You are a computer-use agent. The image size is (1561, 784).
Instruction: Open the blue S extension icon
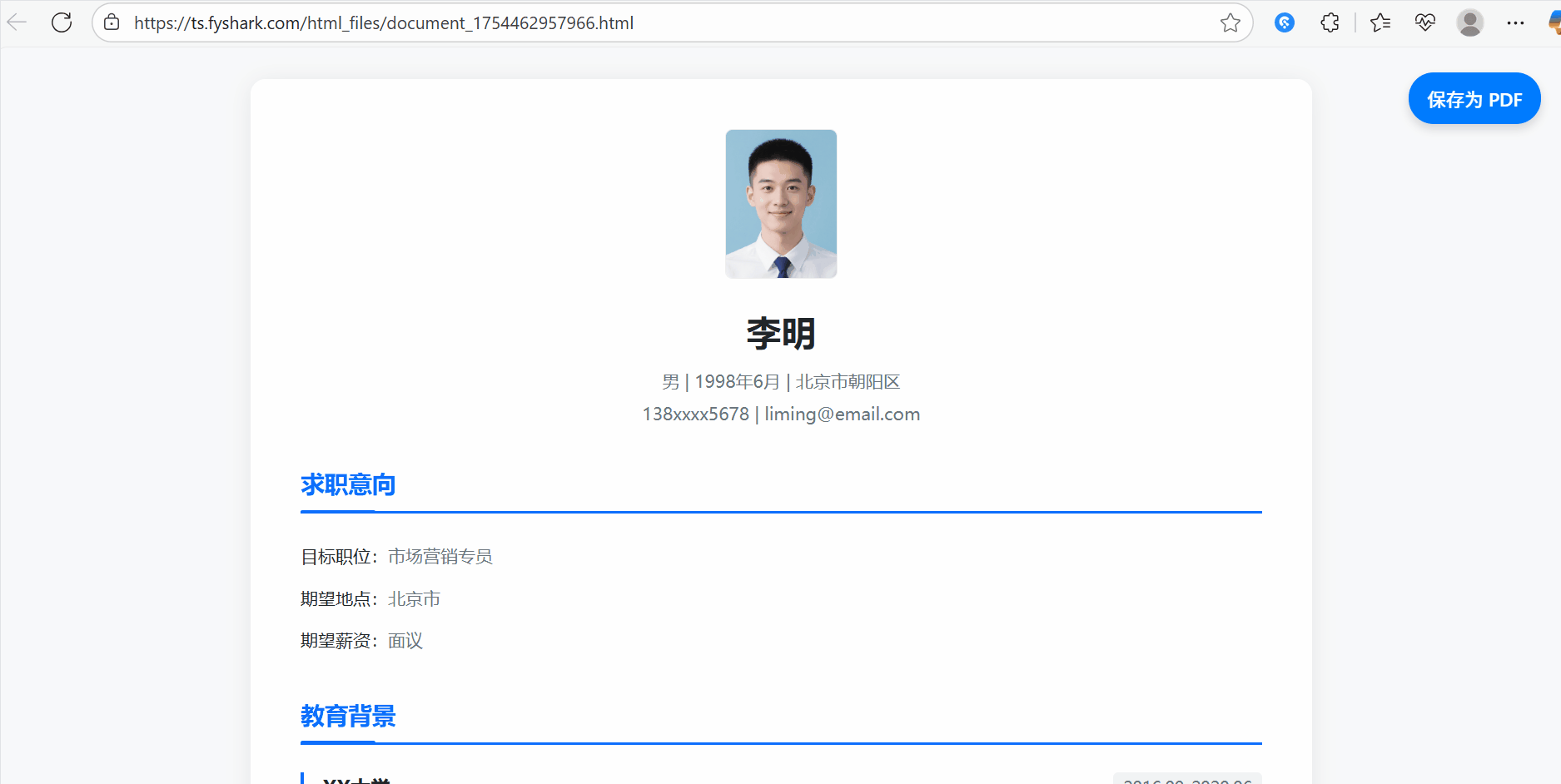click(1285, 22)
